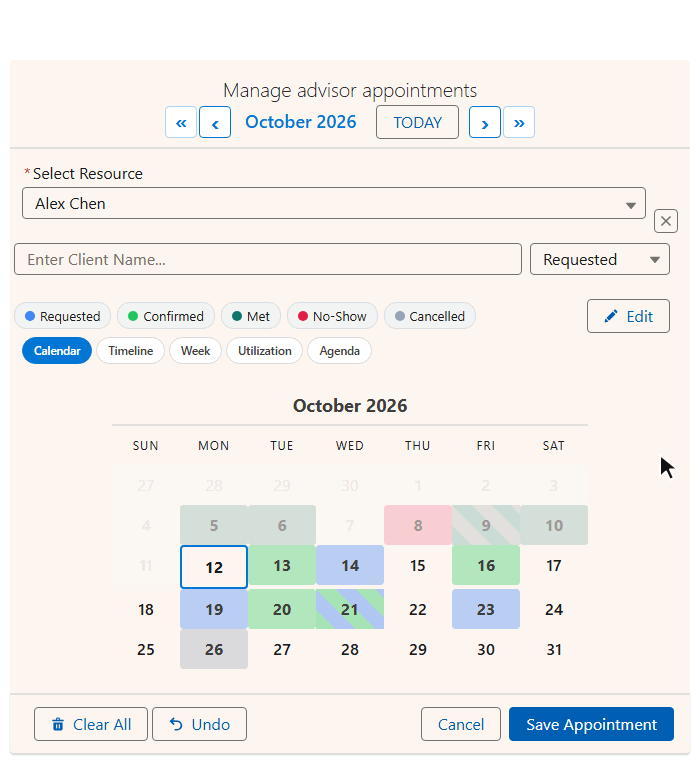Click the Edit button with pencil icon
The height and width of the screenshot is (760, 700).
click(x=628, y=316)
